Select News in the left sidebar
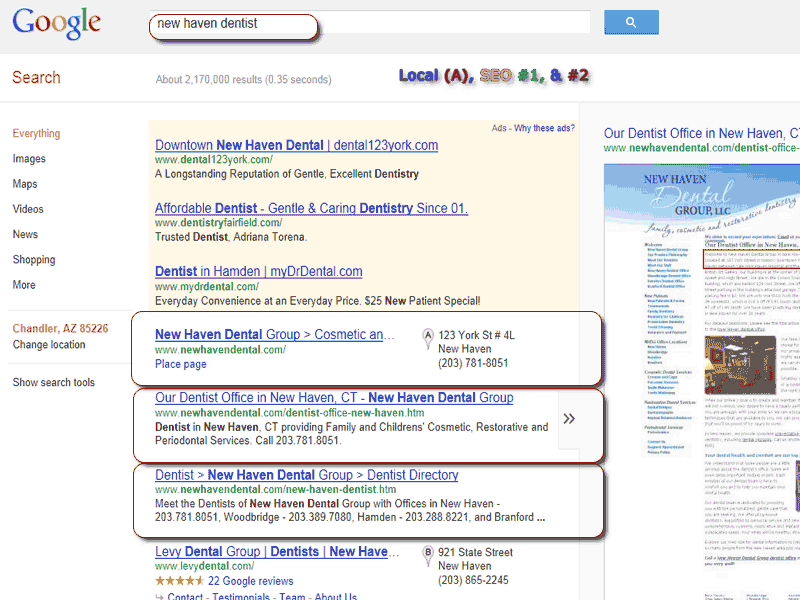Viewport: 800px width, 600px height. tap(25, 234)
